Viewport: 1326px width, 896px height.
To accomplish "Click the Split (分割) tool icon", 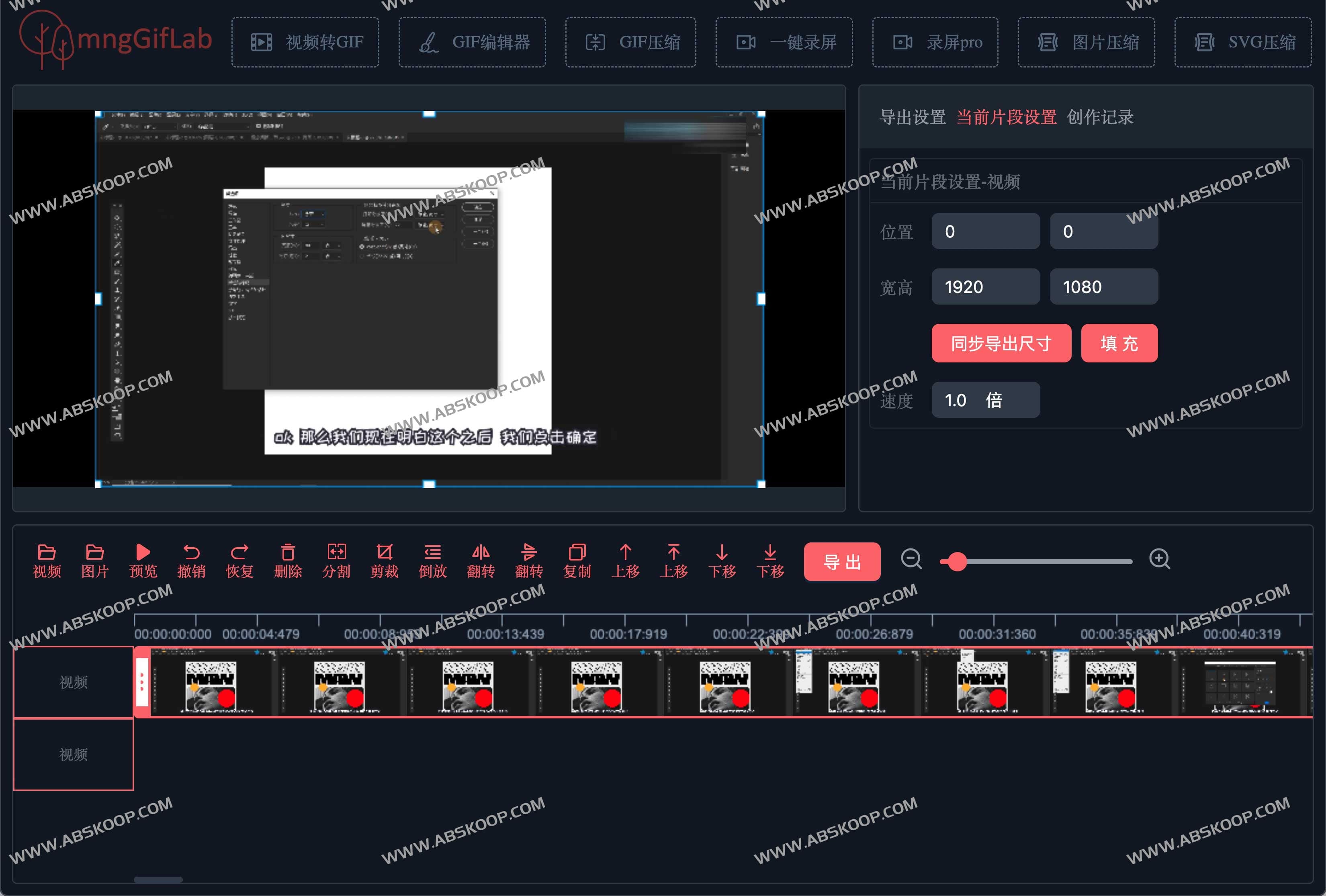I will tap(336, 552).
